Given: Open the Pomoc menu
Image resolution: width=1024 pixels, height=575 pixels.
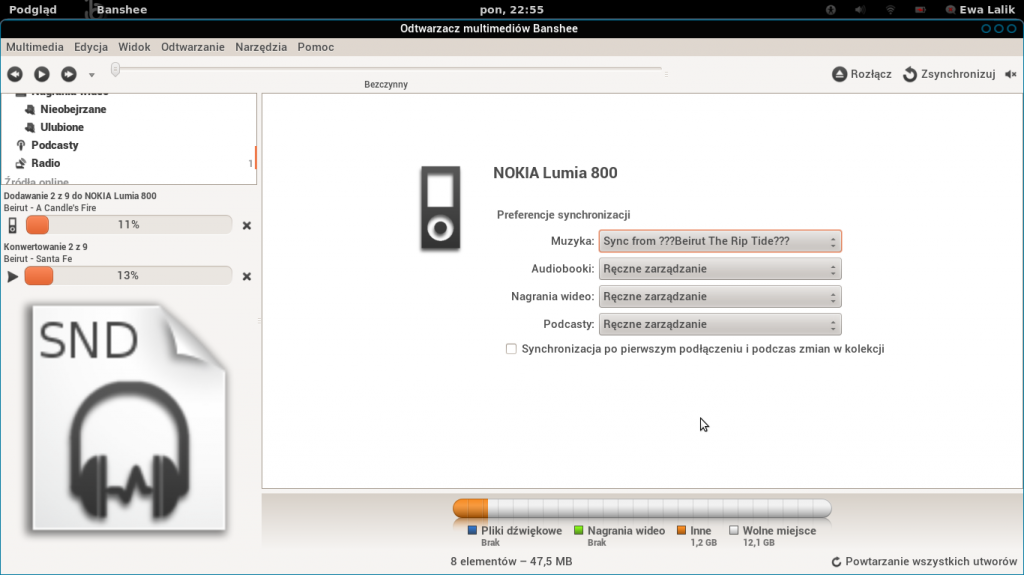Looking at the screenshot, I should point(315,47).
